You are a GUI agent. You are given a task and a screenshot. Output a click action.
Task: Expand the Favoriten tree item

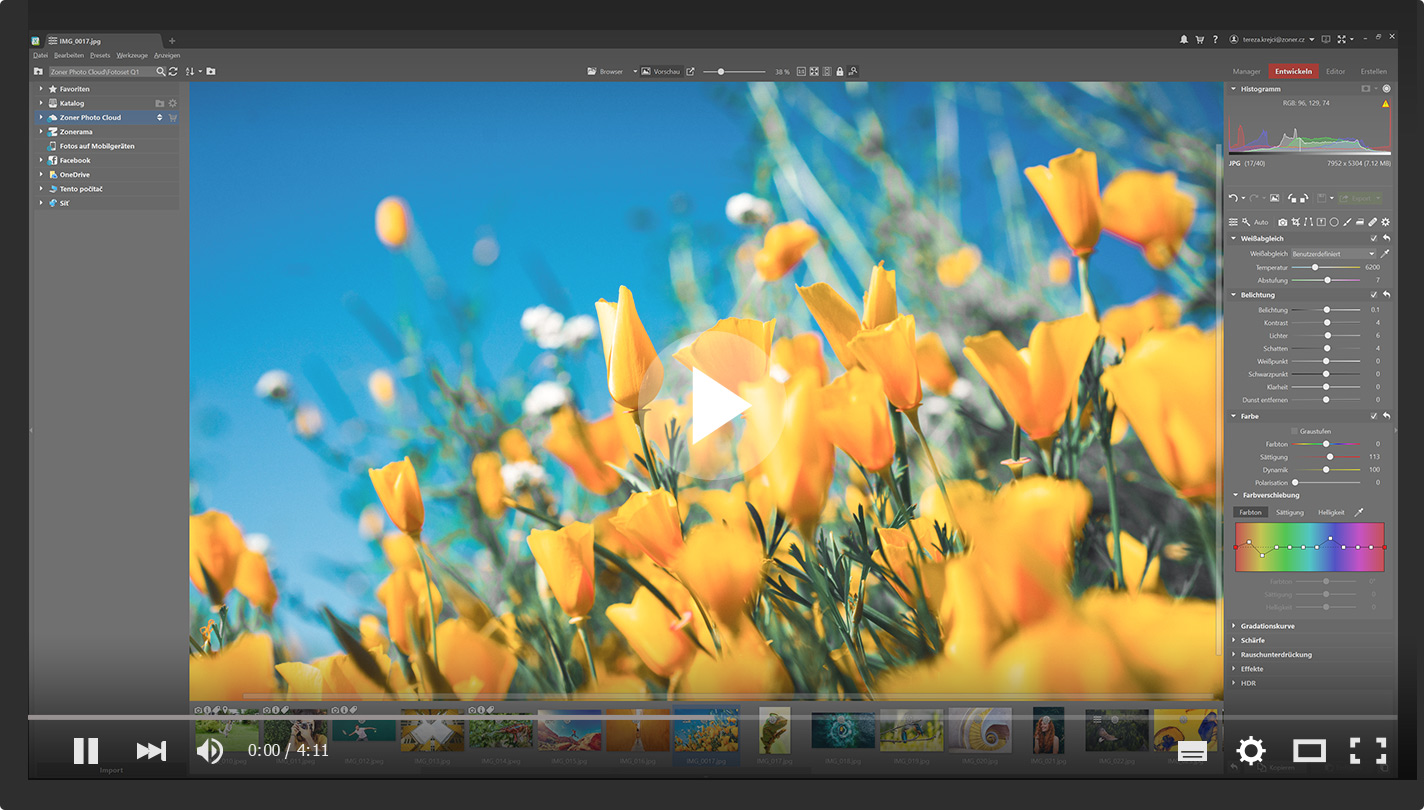coord(41,89)
